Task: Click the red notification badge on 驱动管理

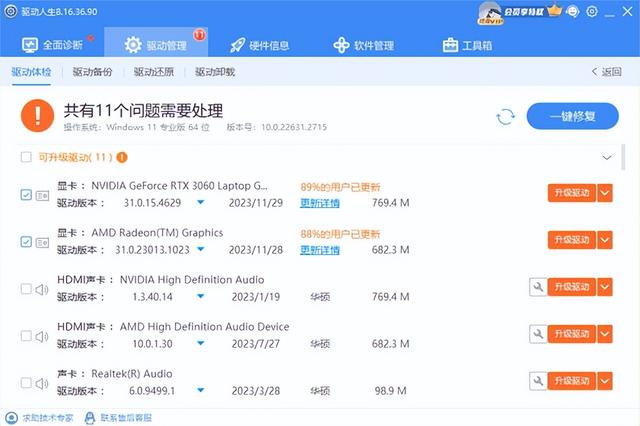Action: click(199, 35)
